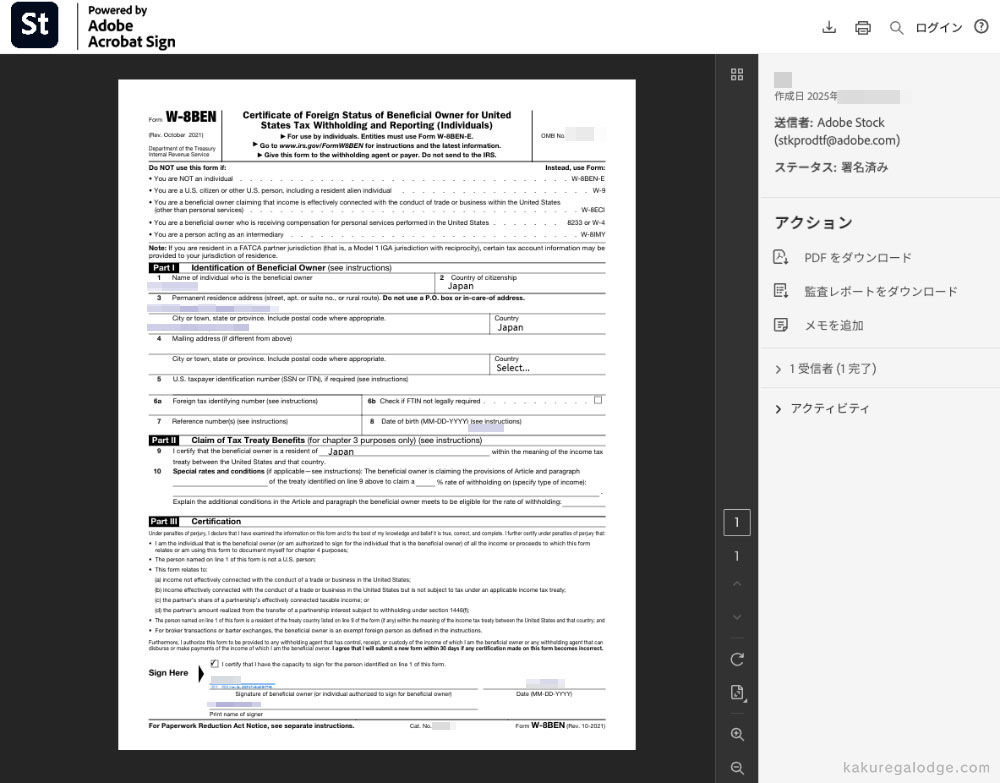Open help via question mark icon

(981, 27)
